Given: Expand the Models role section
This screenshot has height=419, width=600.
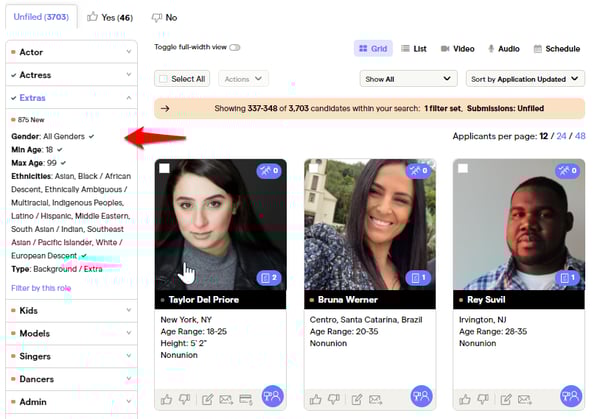Looking at the screenshot, I should [x=72, y=333].
